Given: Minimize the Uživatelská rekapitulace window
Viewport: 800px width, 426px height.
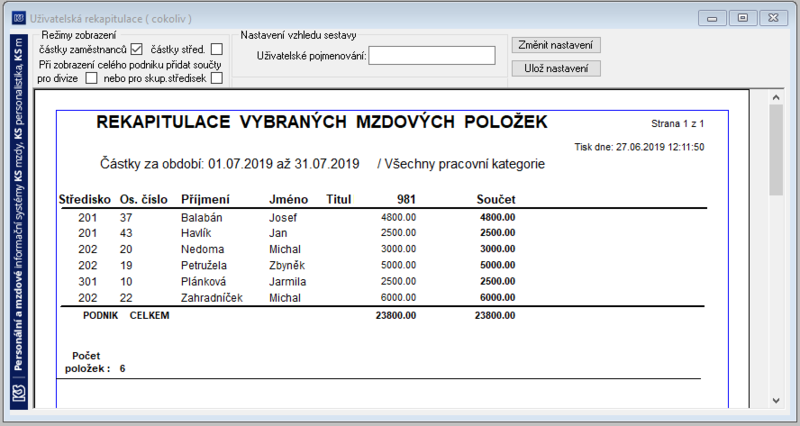Looking at the screenshot, I should click(712, 18).
